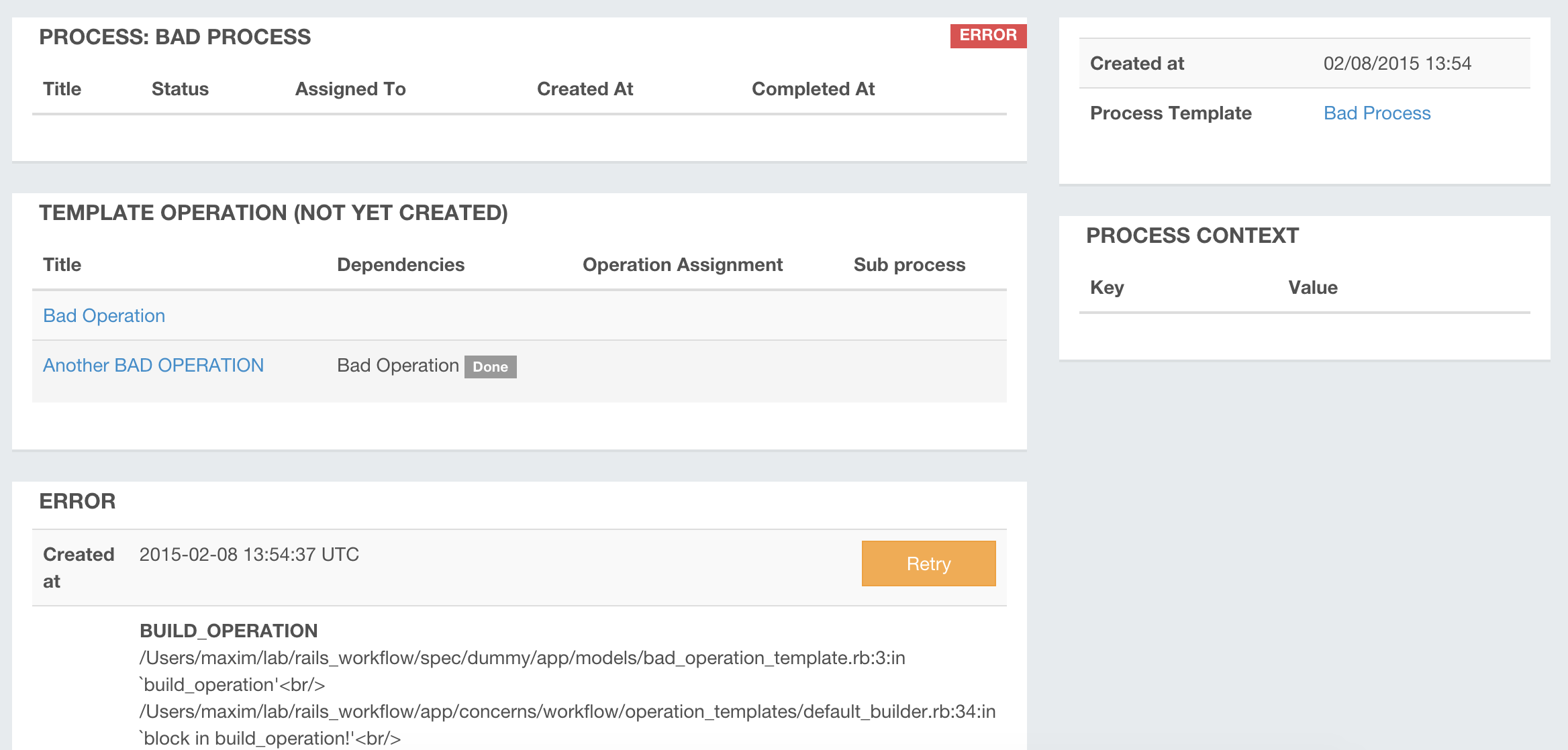Viewport: 1568px width, 750px height.
Task: Open the Bad Process template link
Action: pyautogui.click(x=1377, y=113)
